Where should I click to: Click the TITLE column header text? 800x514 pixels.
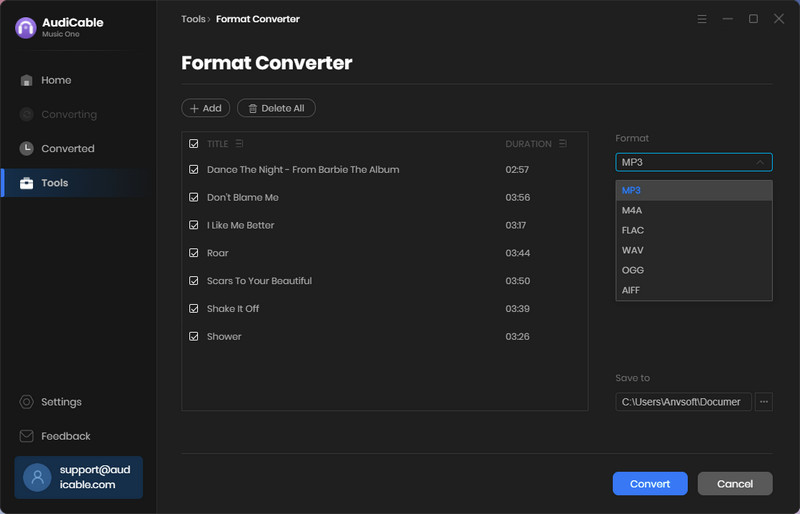click(217, 144)
